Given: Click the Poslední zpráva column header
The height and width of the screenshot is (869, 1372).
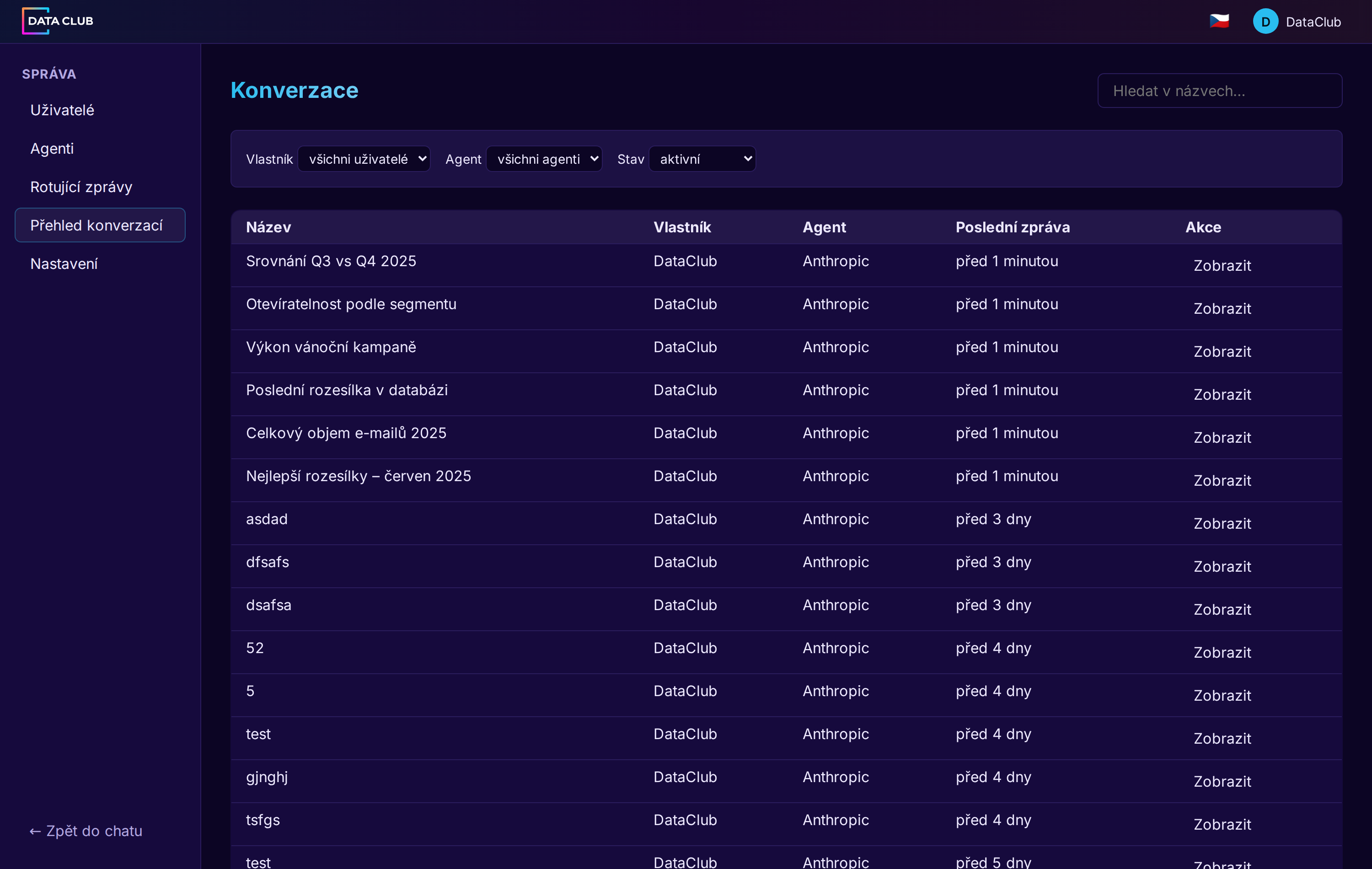Looking at the screenshot, I should (x=1013, y=227).
